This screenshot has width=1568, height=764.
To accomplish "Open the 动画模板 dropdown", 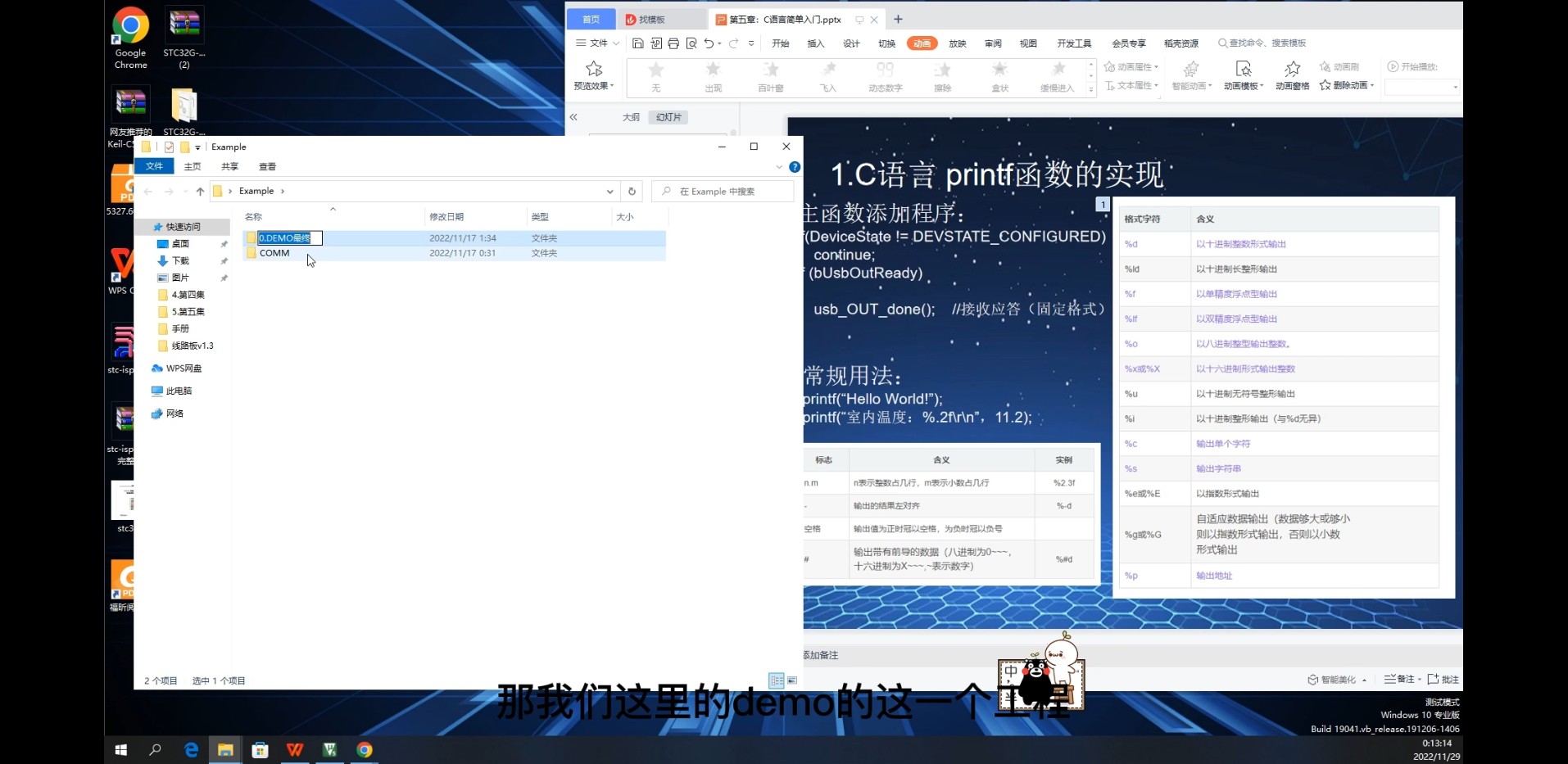I will pyautogui.click(x=1243, y=86).
